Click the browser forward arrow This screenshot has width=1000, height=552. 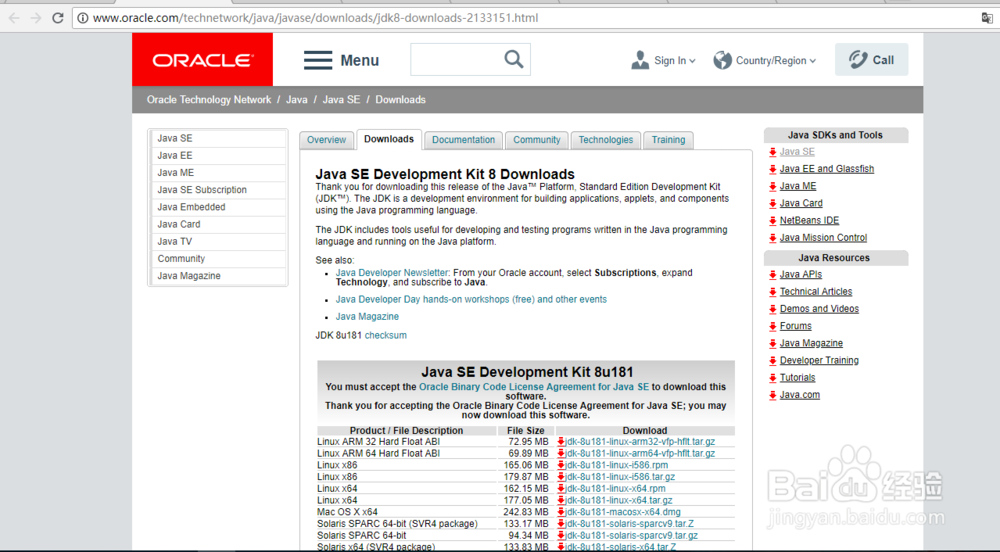[x=36, y=18]
